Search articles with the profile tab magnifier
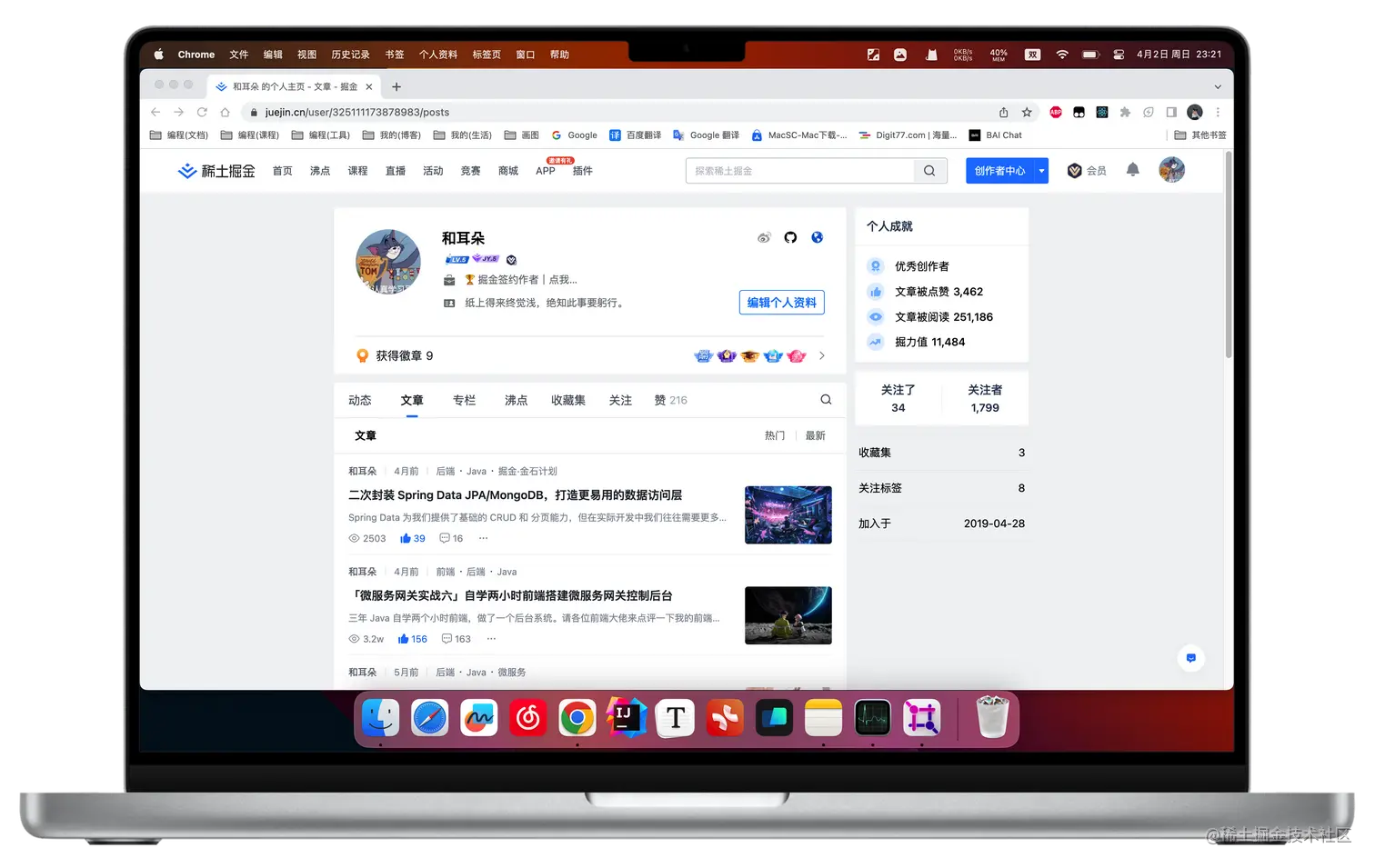This screenshot has width=1375, height=868. click(826, 400)
